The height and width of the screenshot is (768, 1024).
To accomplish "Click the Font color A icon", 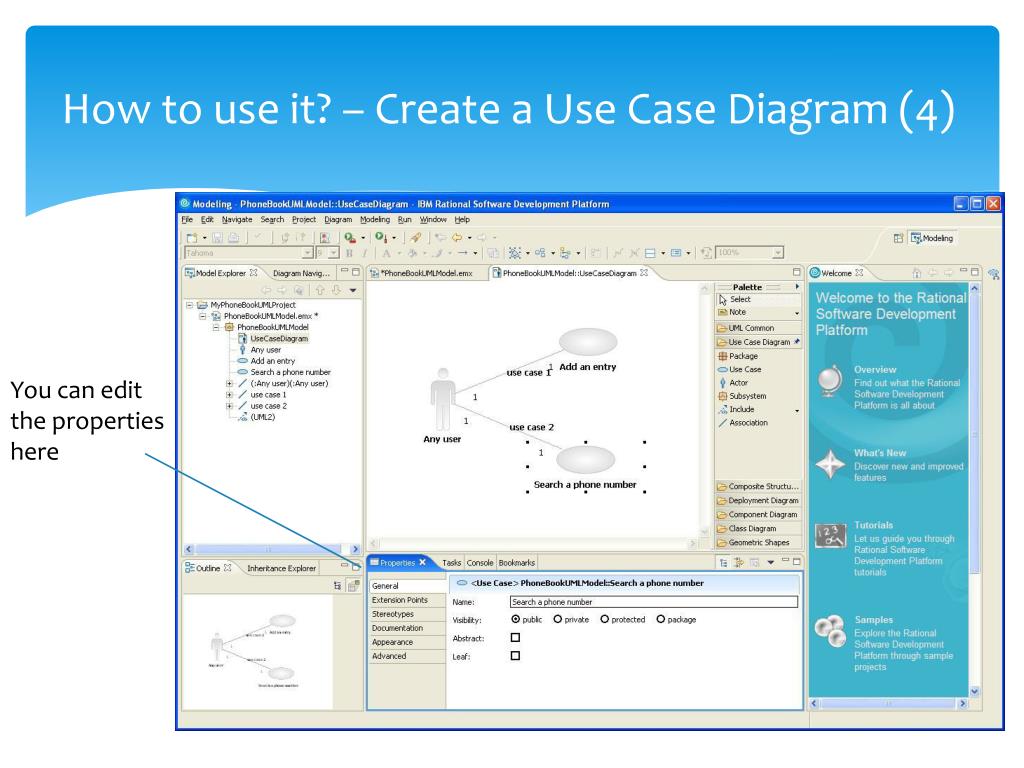I will point(387,253).
